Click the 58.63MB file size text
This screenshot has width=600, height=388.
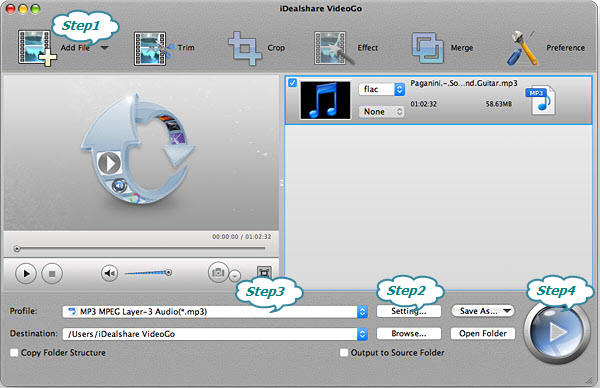pyautogui.click(x=499, y=104)
